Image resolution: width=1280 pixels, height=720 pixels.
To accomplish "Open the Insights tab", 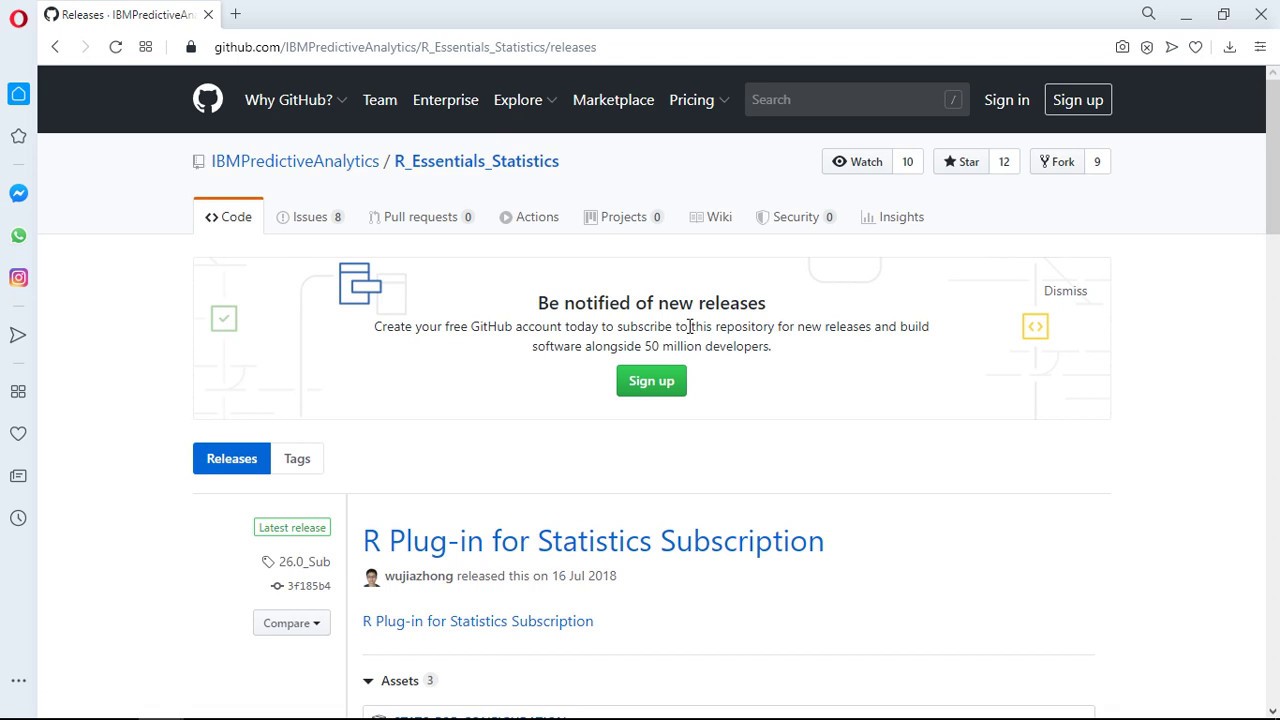I will coord(892,217).
